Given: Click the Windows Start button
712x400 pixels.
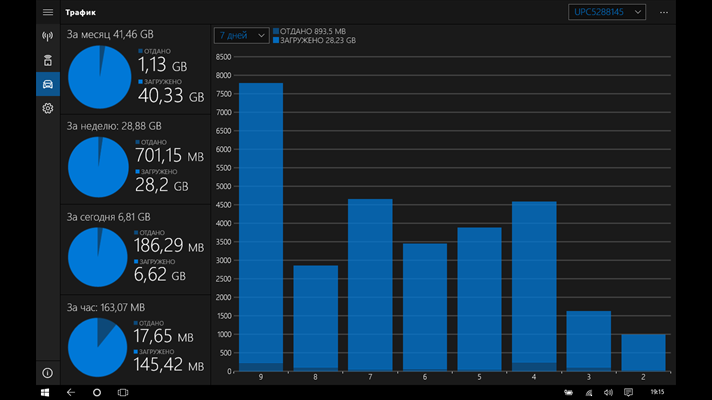Looking at the screenshot, I should [45, 392].
